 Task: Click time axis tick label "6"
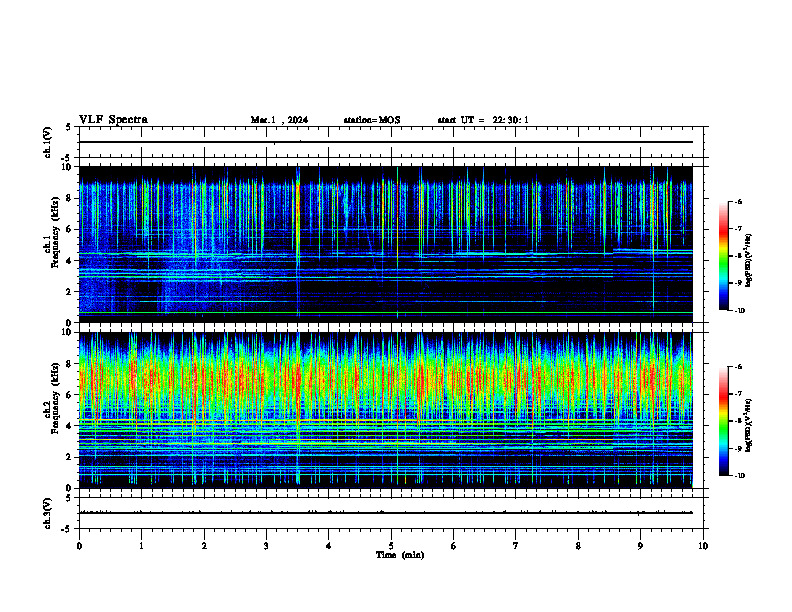pos(454,546)
